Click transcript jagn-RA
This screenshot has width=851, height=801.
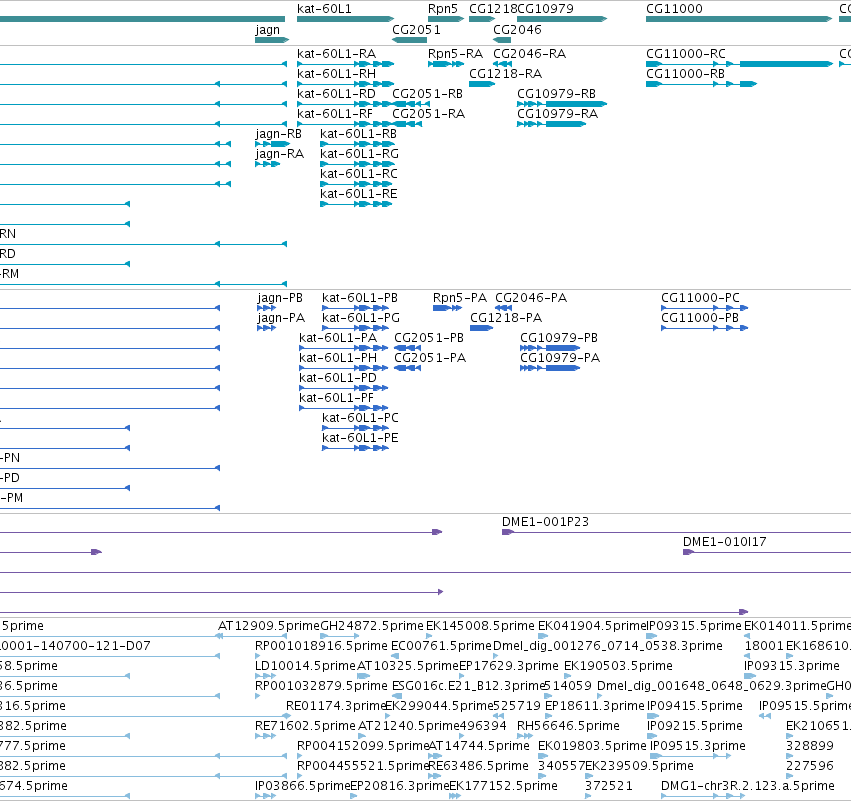[280, 154]
